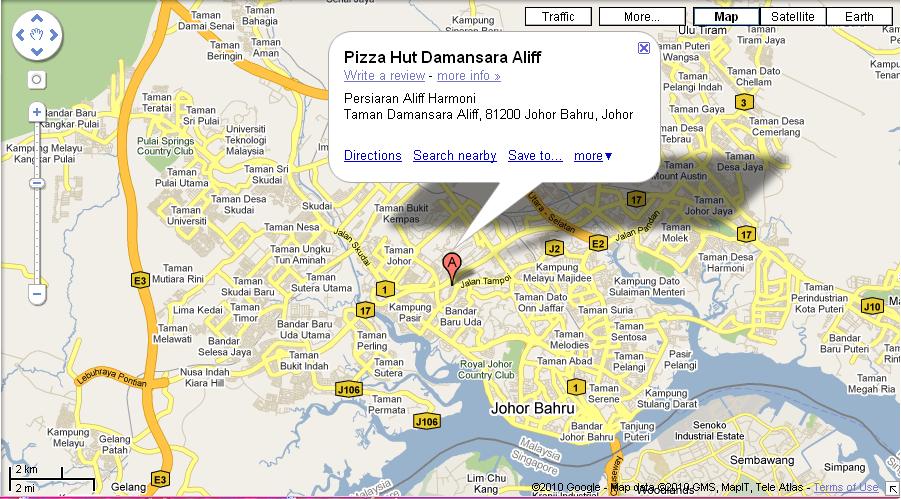
Task: Click the Search nearby link
Action: [x=455, y=156]
